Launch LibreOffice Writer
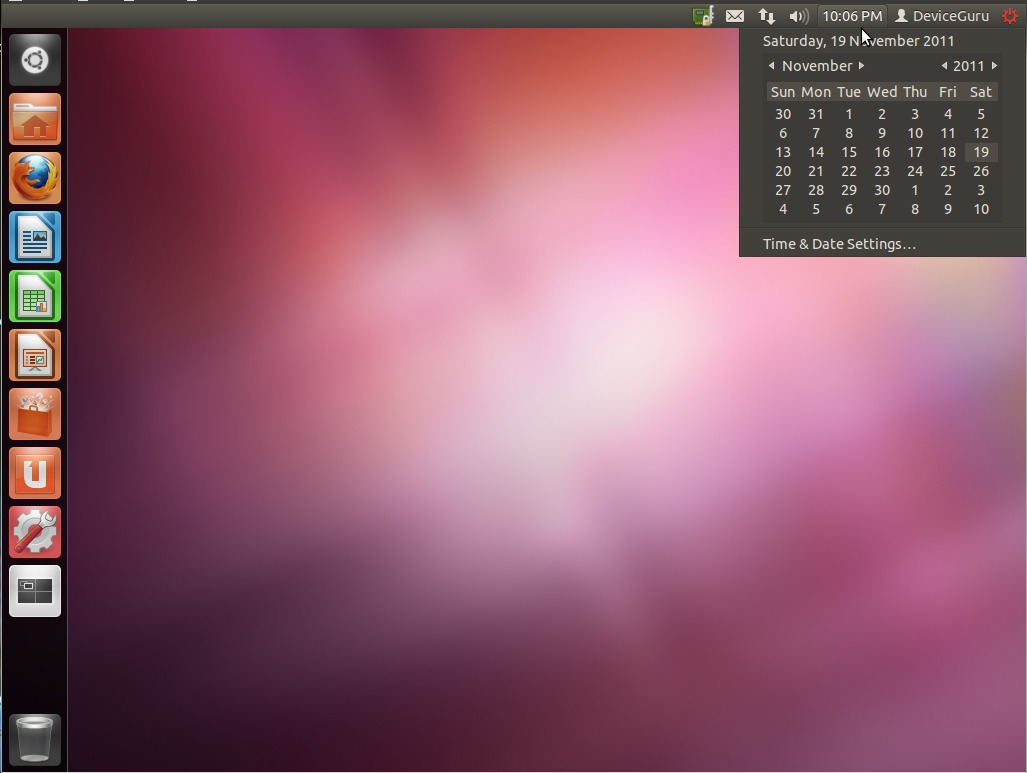 (x=35, y=237)
